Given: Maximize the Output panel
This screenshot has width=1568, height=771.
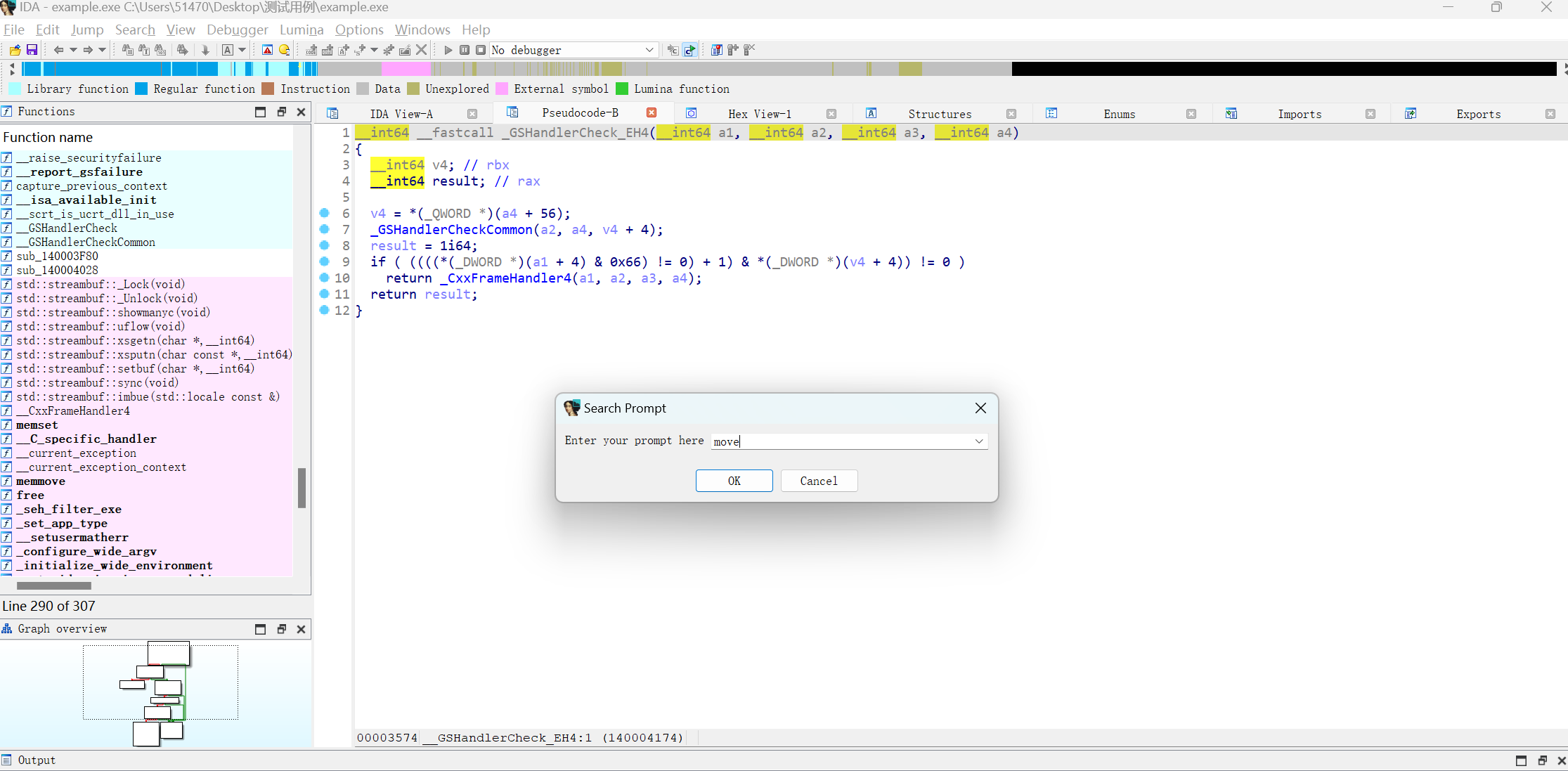Looking at the screenshot, I should 1521,760.
